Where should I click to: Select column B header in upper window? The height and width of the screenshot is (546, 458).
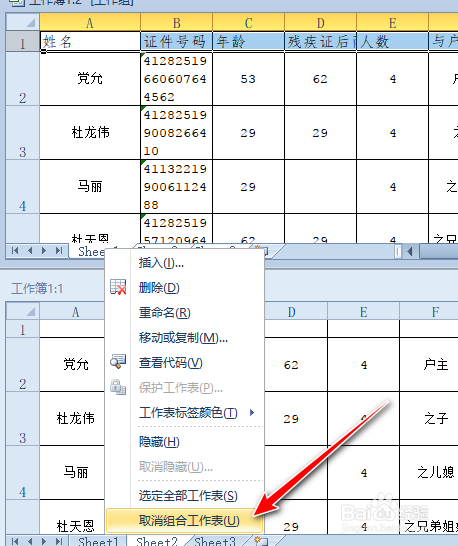tap(177, 22)
